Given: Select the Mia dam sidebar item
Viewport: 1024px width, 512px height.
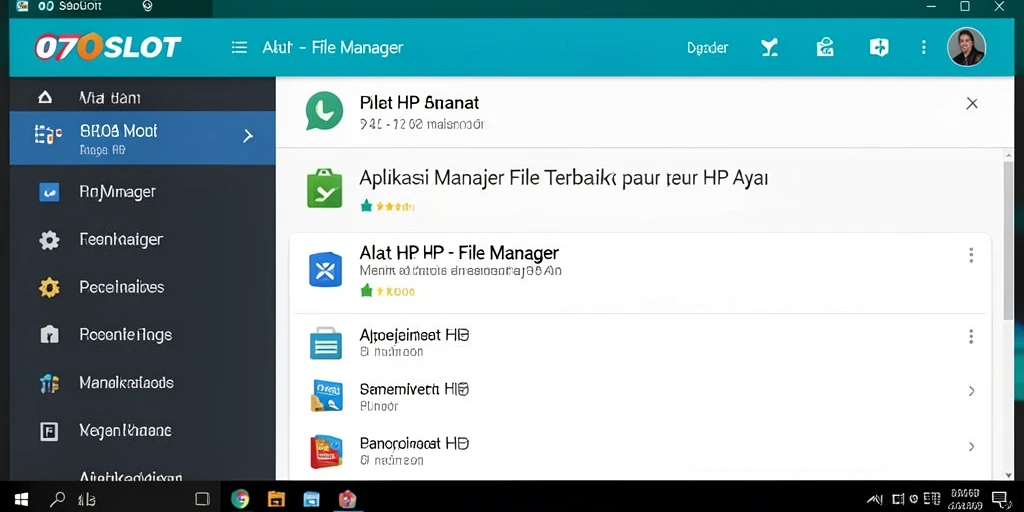Looking at the screenshot, I should pyautogui.click(x=142, y=98).
